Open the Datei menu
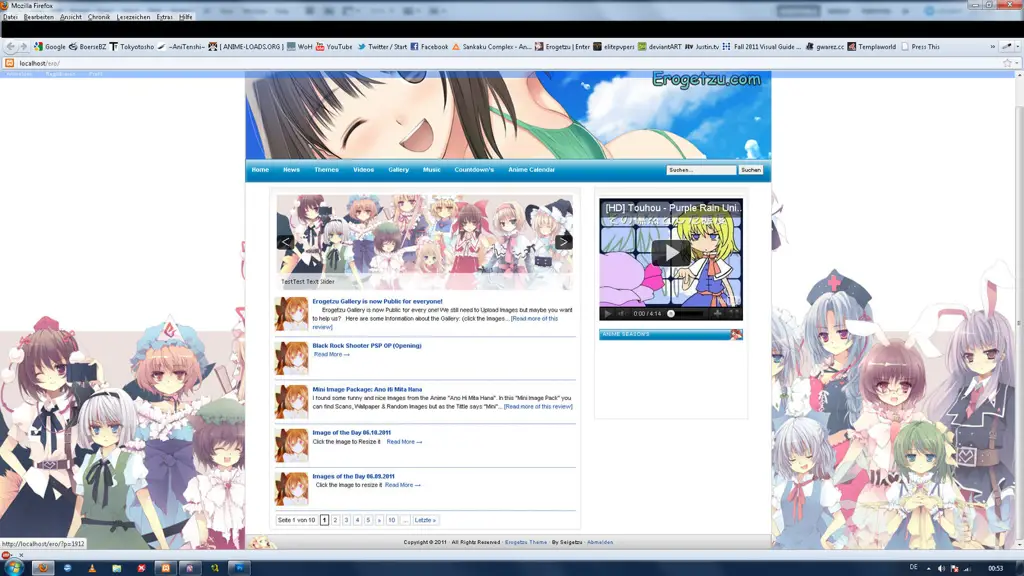 10,17
